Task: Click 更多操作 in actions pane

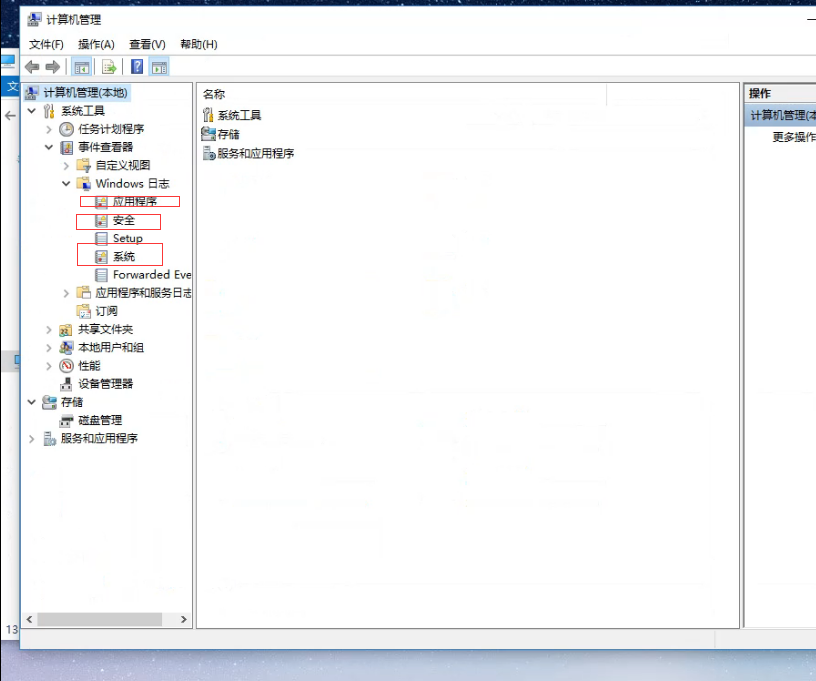Action: point(794,137)
